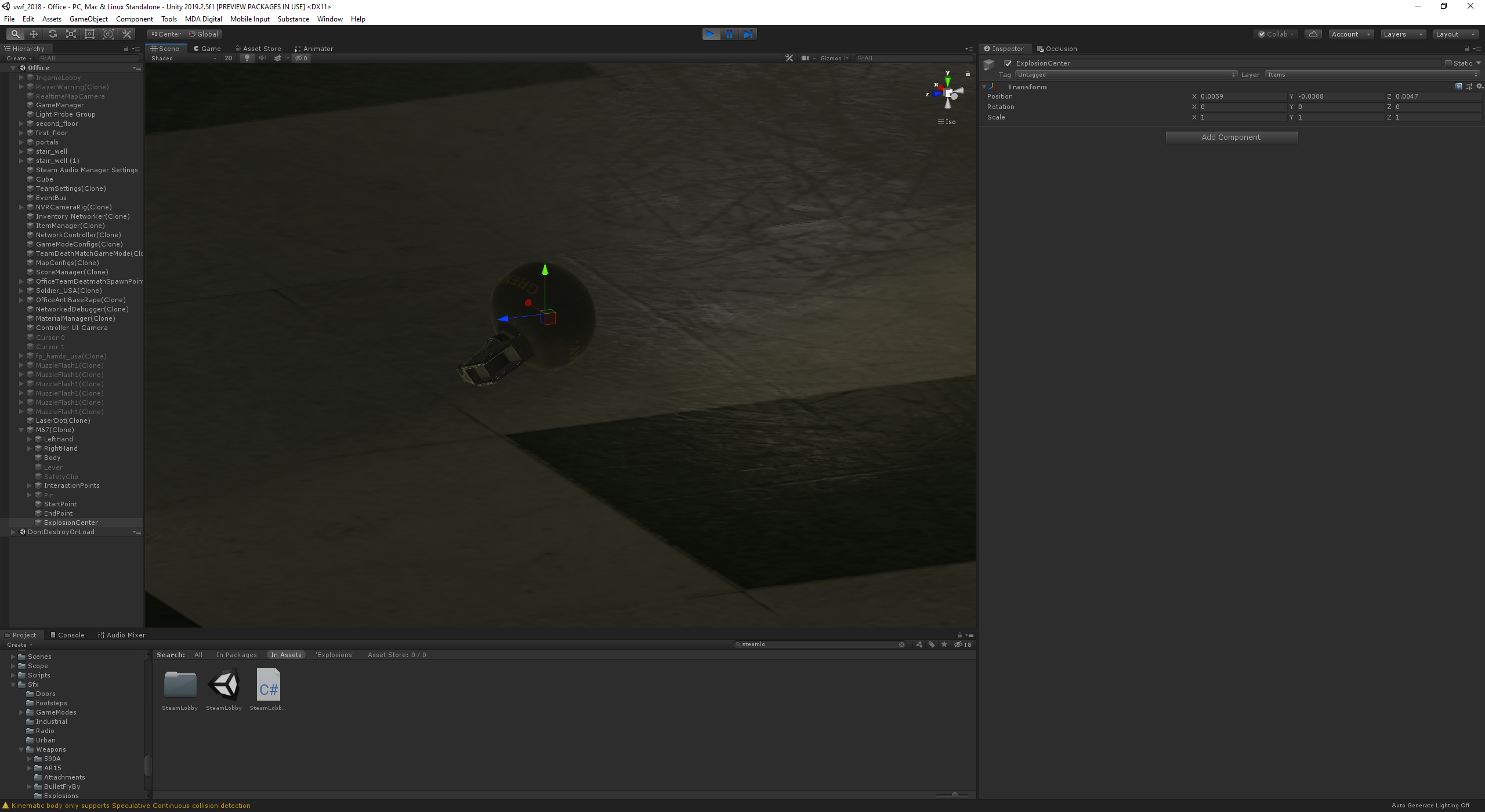Select the Rotate tool
The width and height of the screenshot is (1485, 812).
pos(52,34)
